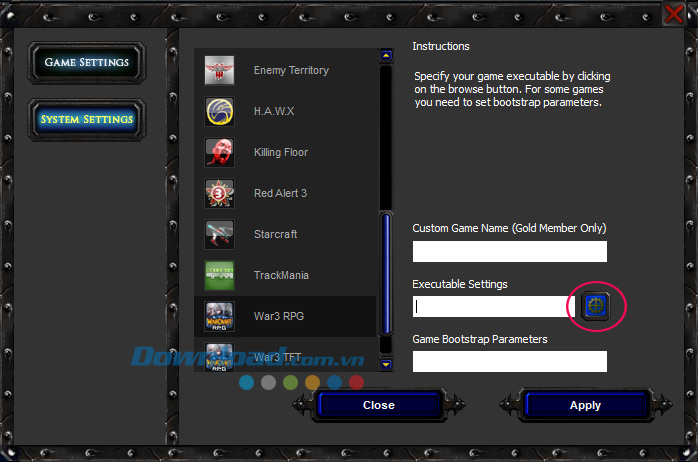The width and height of the screenshot is (698, 462).
Task: Click the Killing Floor game icon
Action: point(219,152)
